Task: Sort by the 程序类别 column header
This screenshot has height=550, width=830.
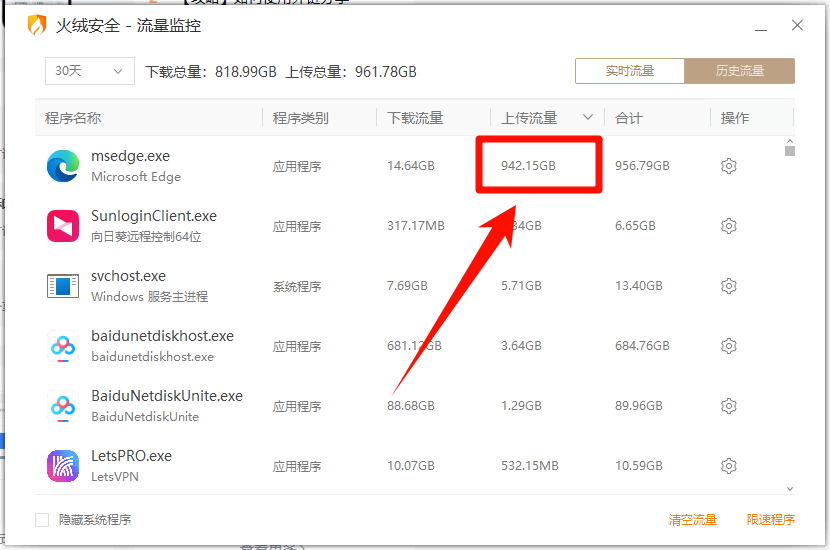Action: [x=301, y=118]
